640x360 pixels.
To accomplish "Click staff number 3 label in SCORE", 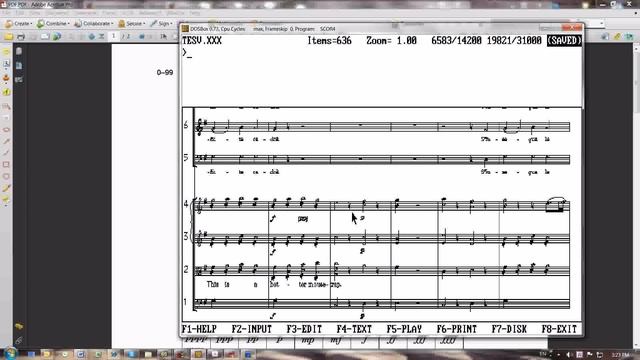I will (x=186, y=236).
